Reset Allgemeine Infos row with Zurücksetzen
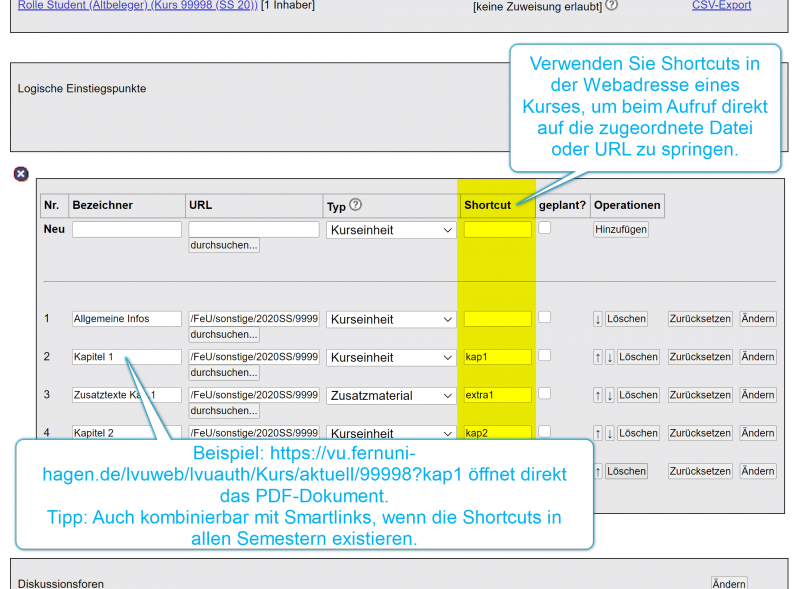This screenshot has width=800, height=589. (700, 319)
